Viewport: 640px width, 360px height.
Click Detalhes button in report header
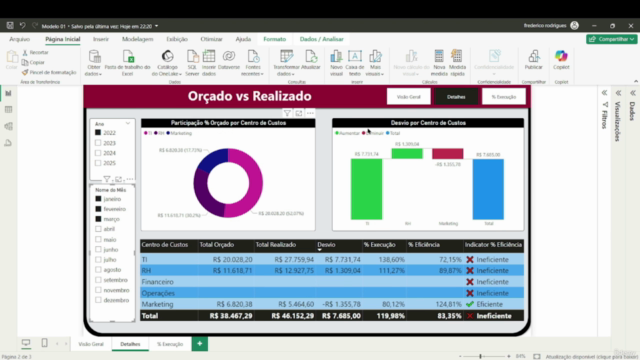coord(456,97)
